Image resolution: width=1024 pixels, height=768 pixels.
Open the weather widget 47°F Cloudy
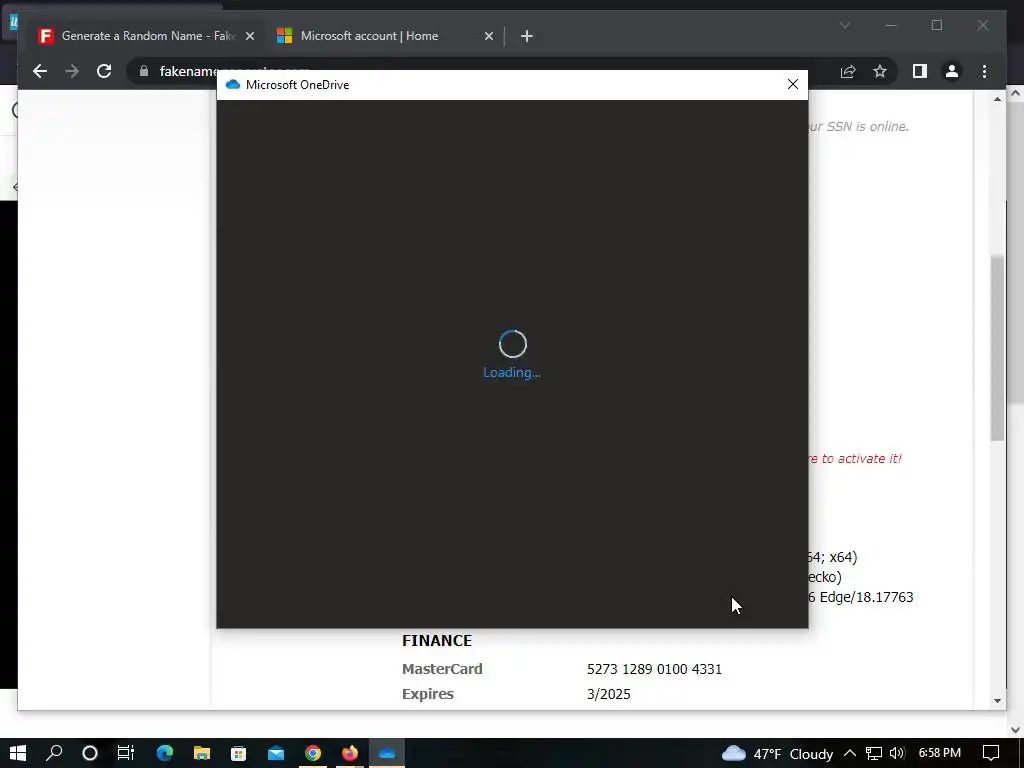pos(777,754)
